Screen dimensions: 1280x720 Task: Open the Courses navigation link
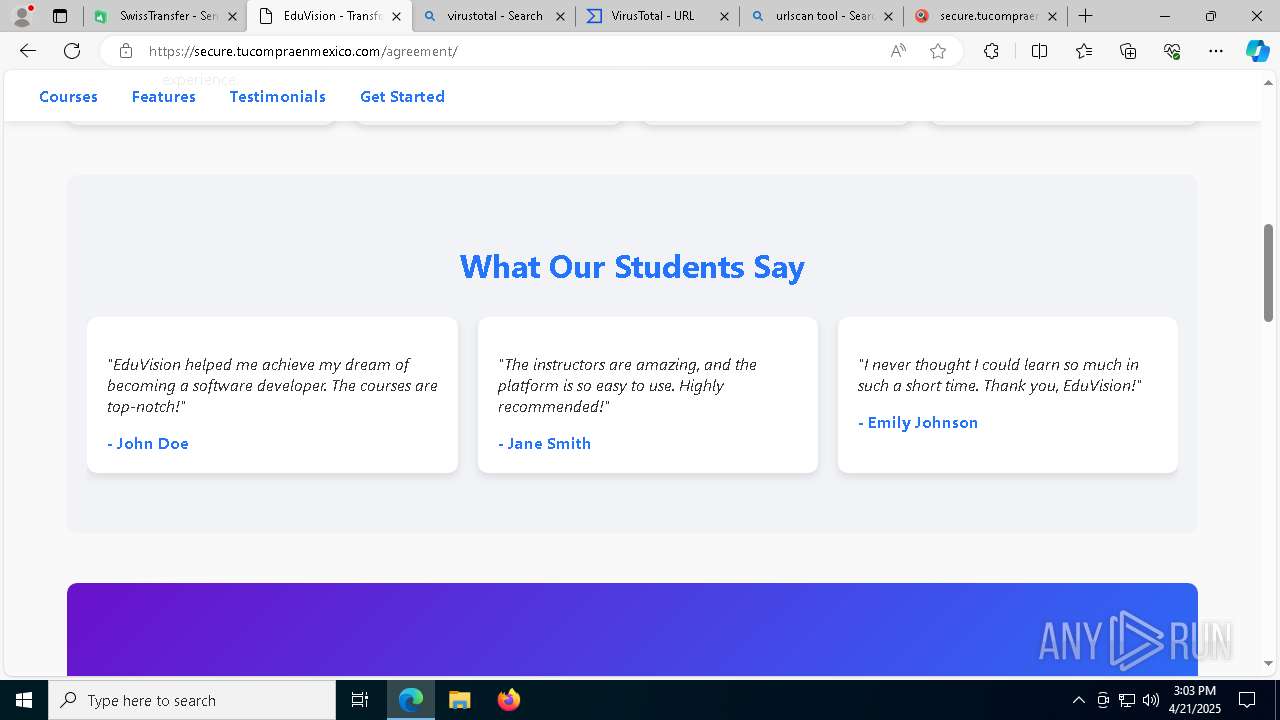[x=68, y=97]
